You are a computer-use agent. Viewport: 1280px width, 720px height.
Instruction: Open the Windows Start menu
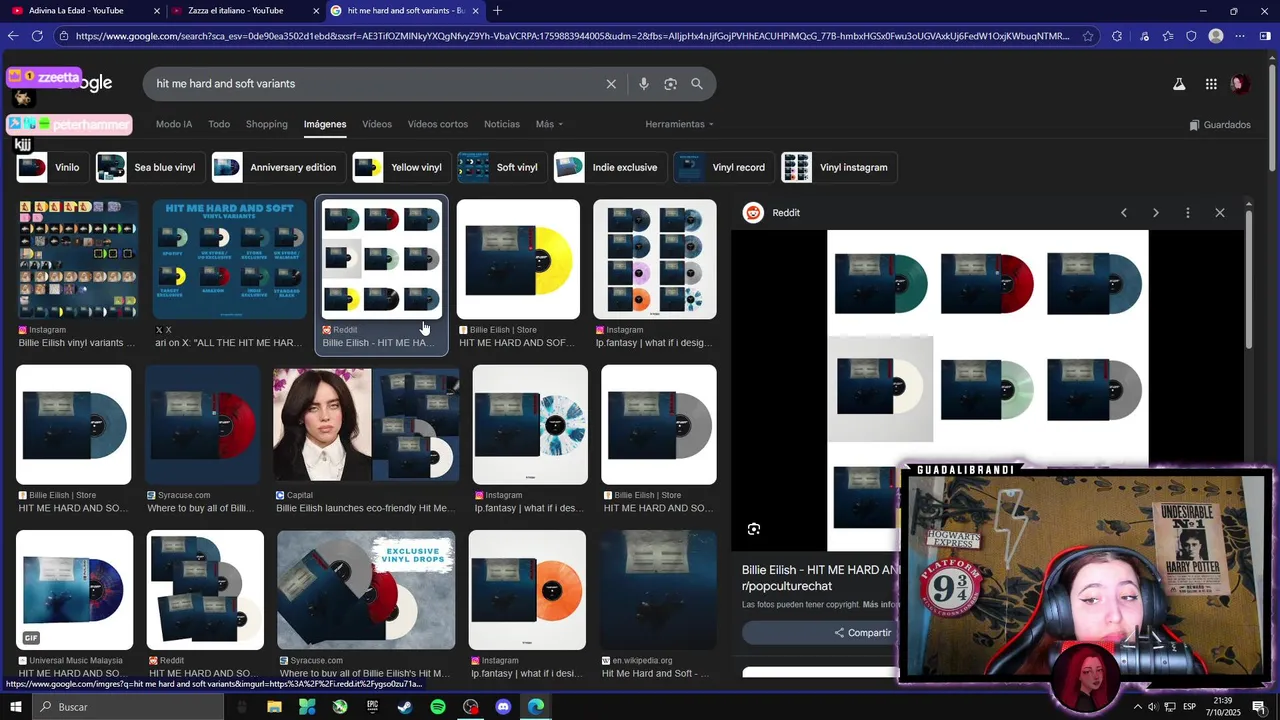coord(15,707)
